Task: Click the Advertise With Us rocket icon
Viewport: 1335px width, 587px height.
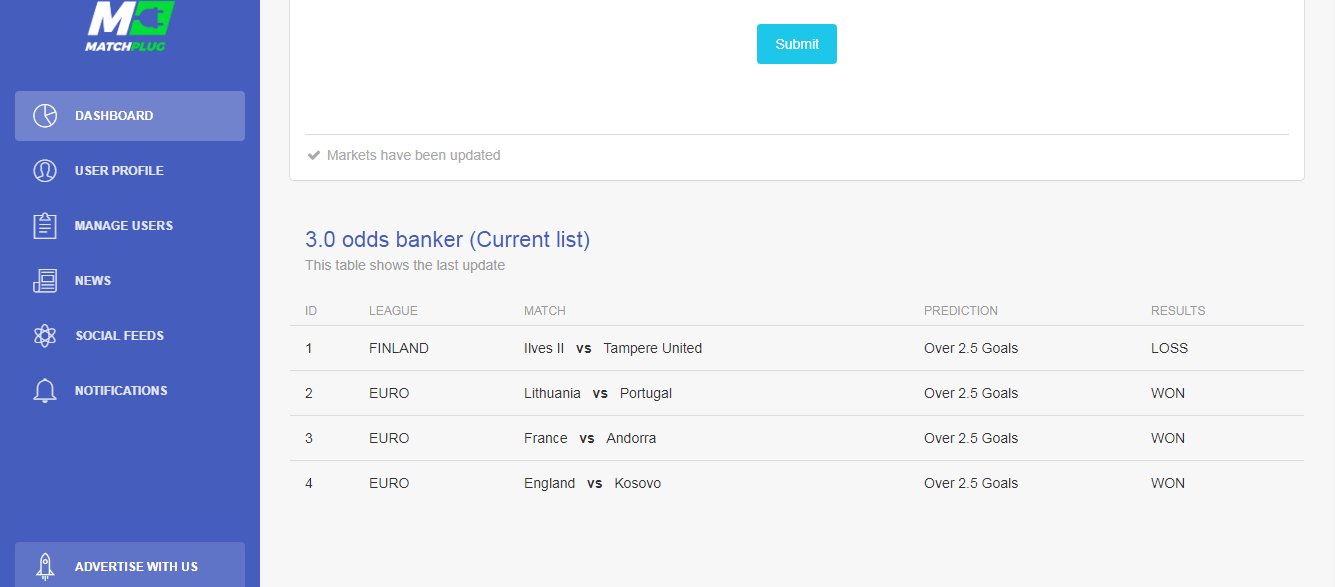Action: [x=45, y=567]
